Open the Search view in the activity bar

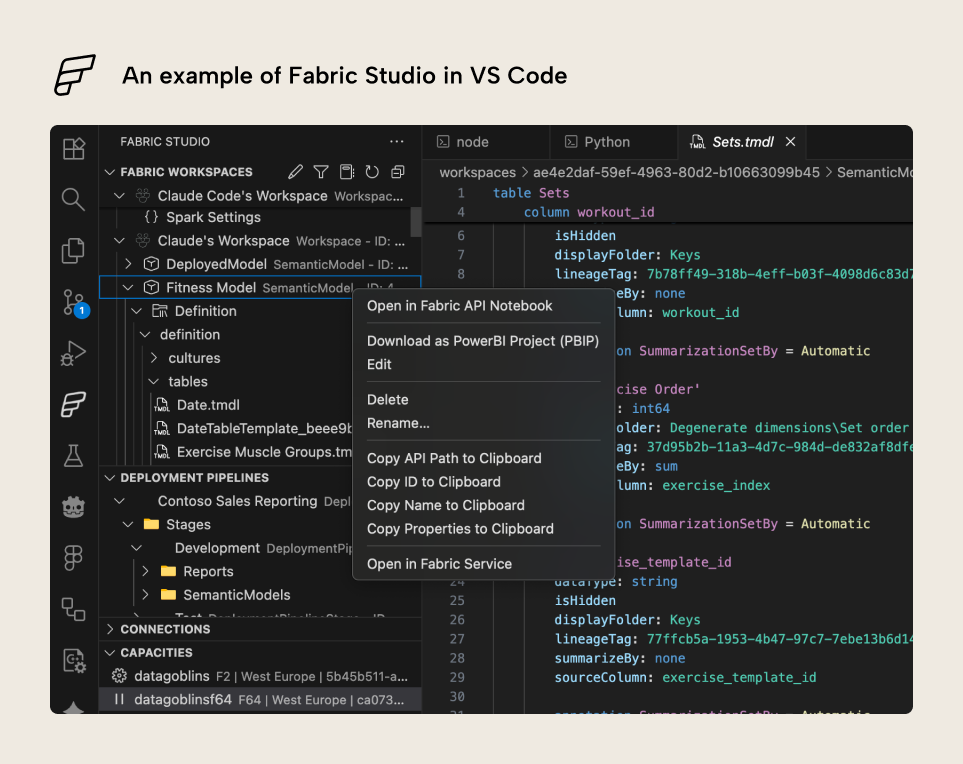coord(74,200)
